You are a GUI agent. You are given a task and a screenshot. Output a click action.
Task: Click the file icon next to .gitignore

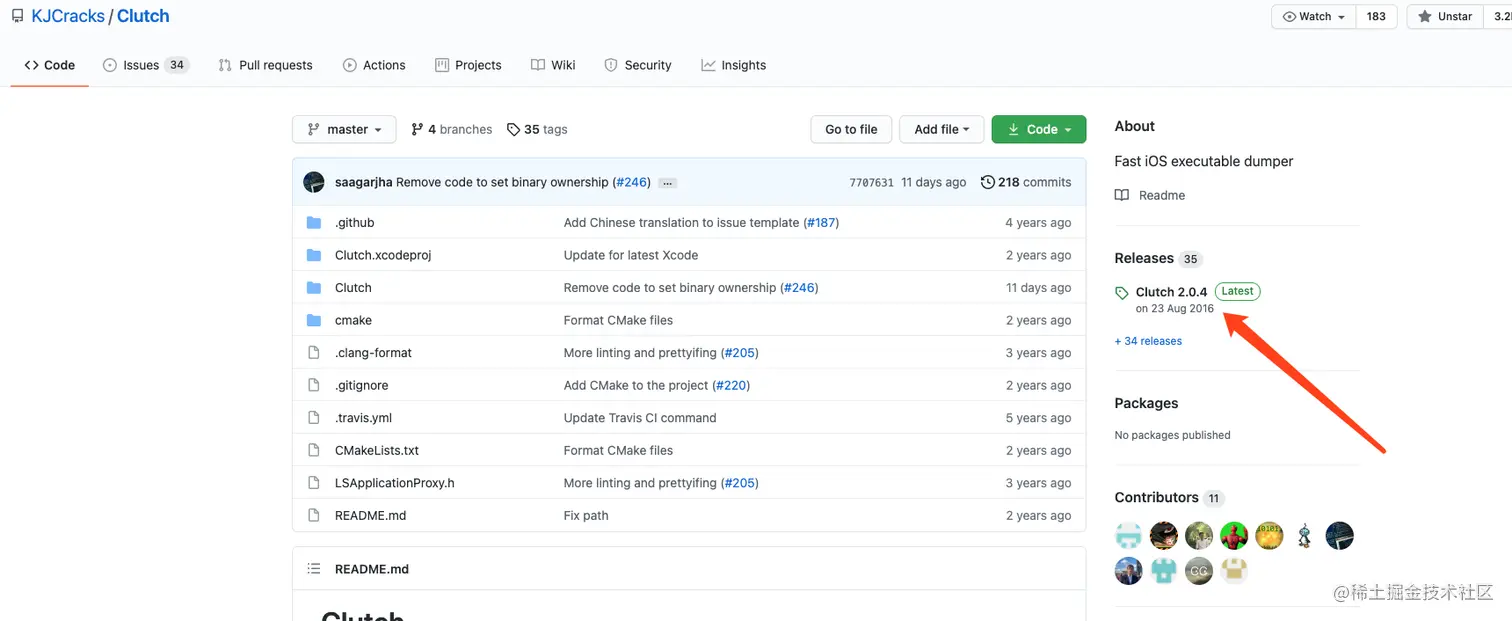[x=314, y=385]
